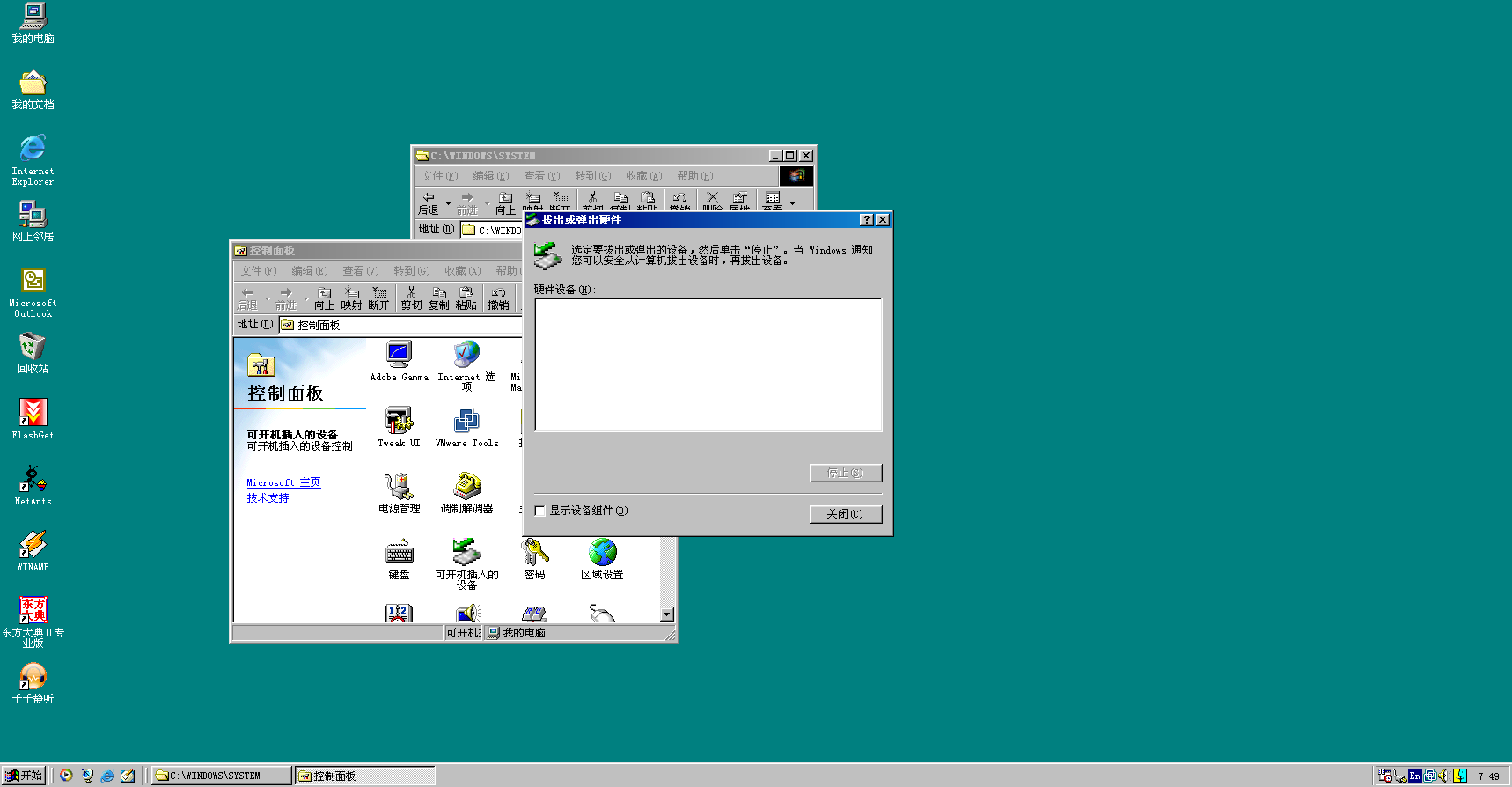Select the 键盘 keyboard icon
The height and width of the screenshot is (787, 1512).
point(399,553)
